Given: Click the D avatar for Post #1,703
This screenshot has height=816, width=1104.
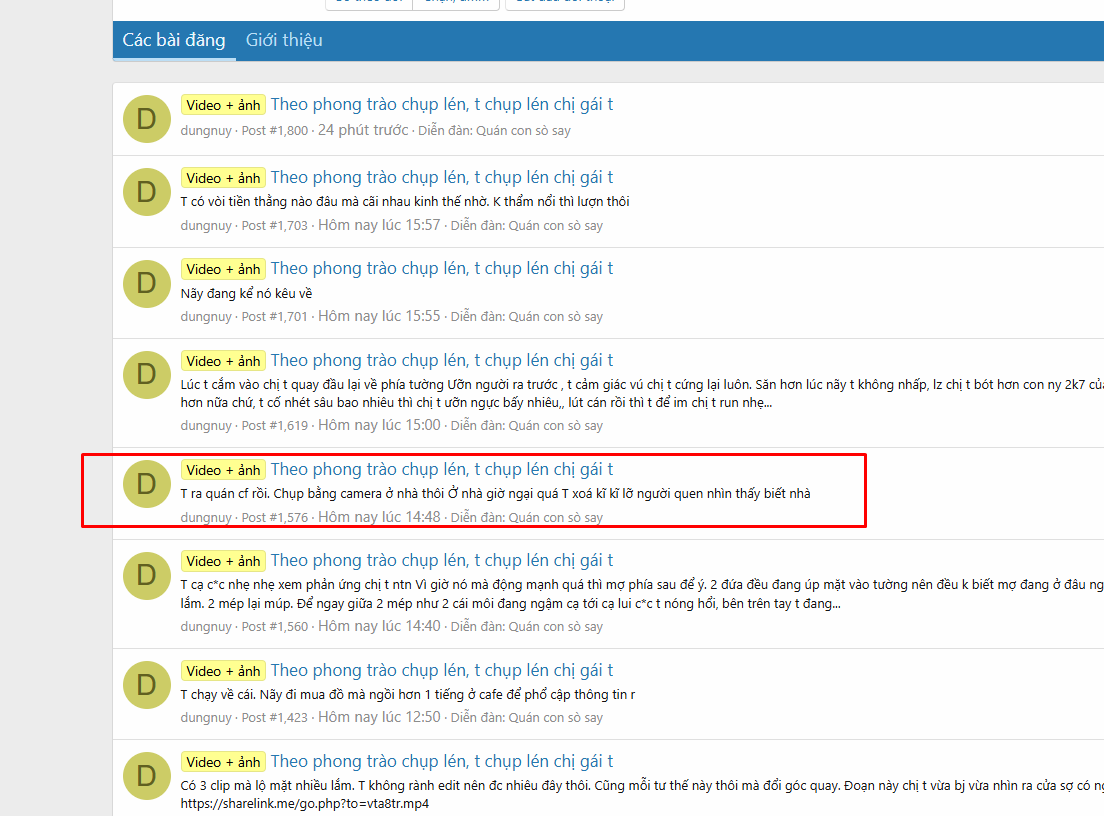Looking at the screenshot, I should (146, 193).
